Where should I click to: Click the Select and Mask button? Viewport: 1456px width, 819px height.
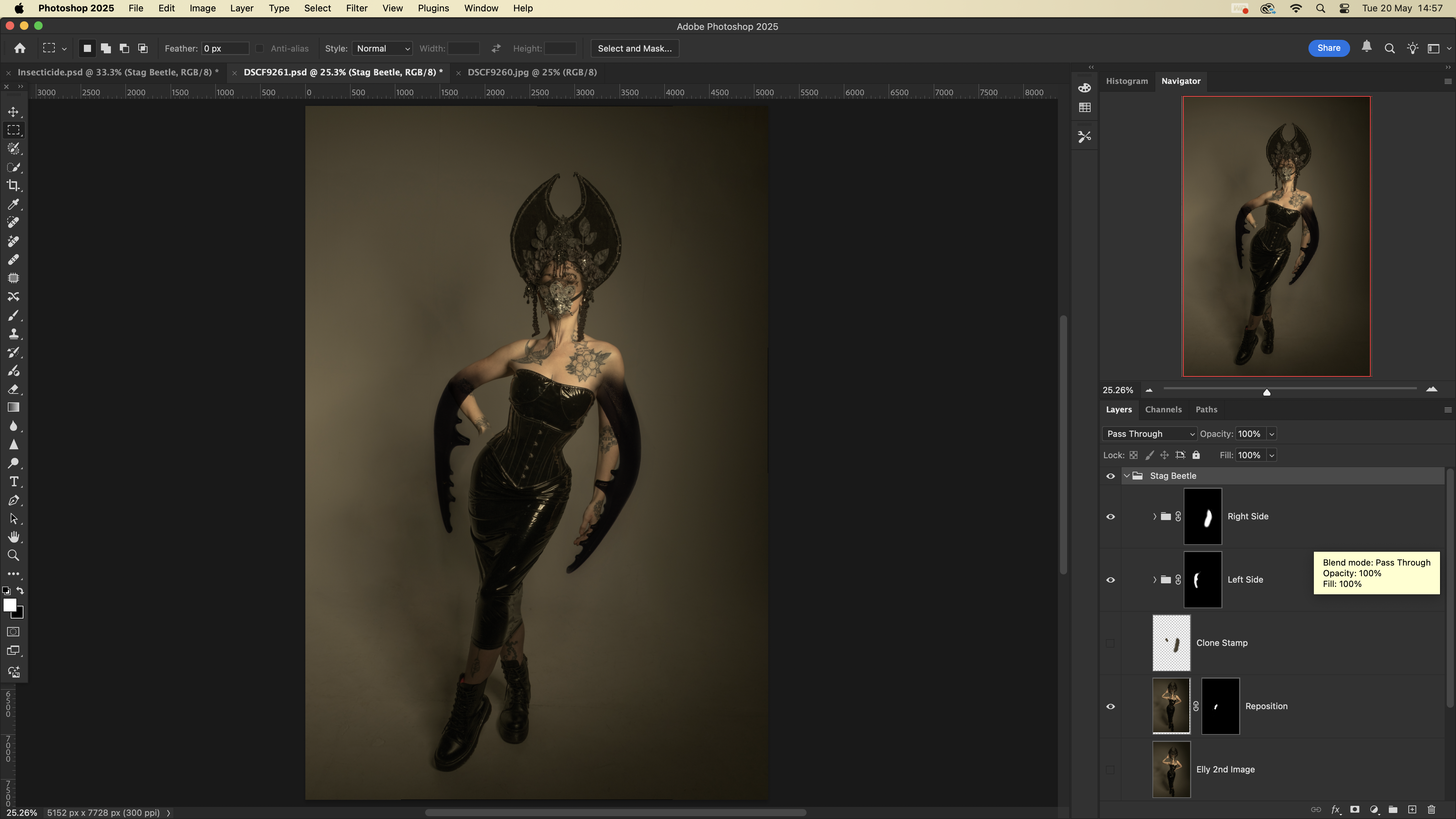pos(634,49)
